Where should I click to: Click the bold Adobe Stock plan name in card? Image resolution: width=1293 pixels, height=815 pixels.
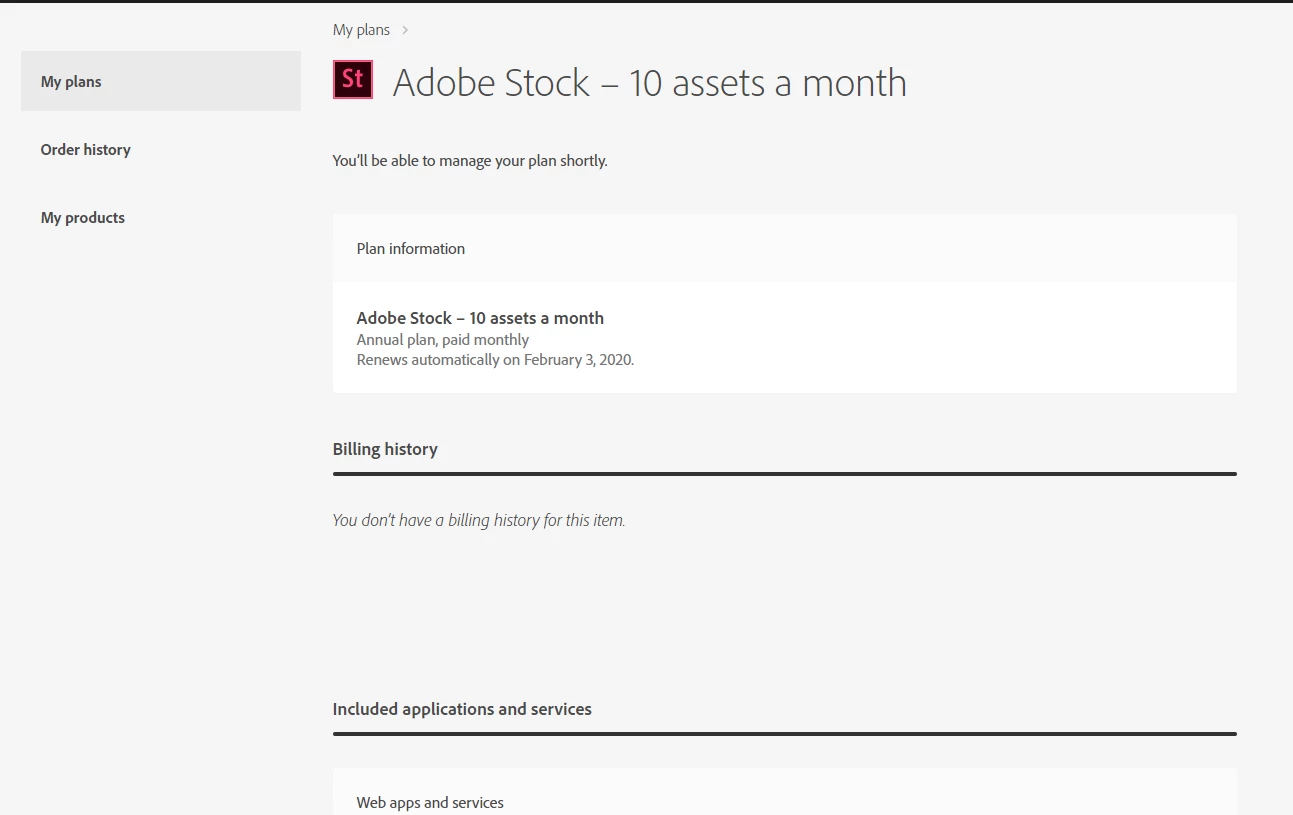480,318
